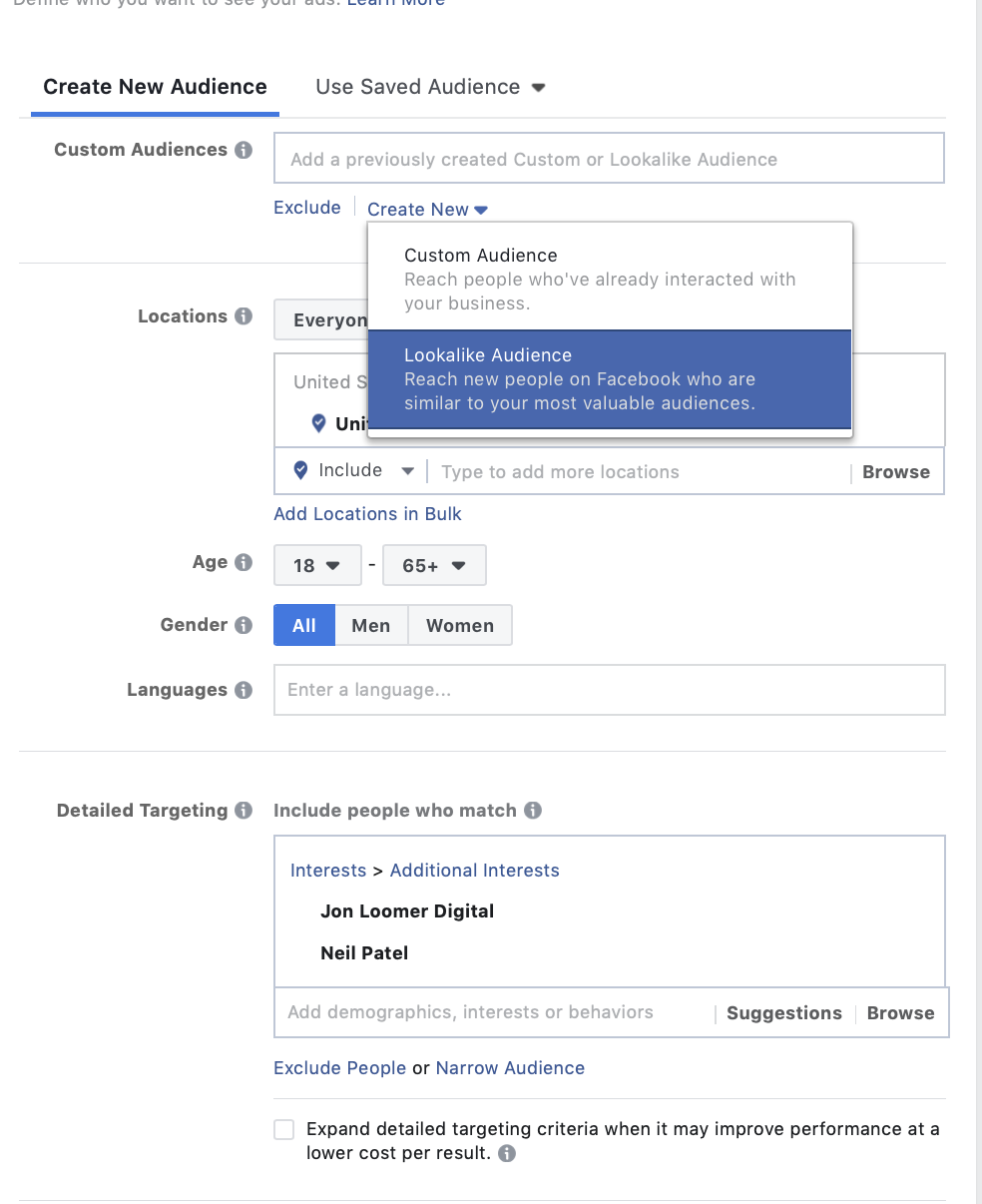Viewport: 982px width, 1204px height.
Task: Click the Age info icon
Action: [x=244, y=562]
